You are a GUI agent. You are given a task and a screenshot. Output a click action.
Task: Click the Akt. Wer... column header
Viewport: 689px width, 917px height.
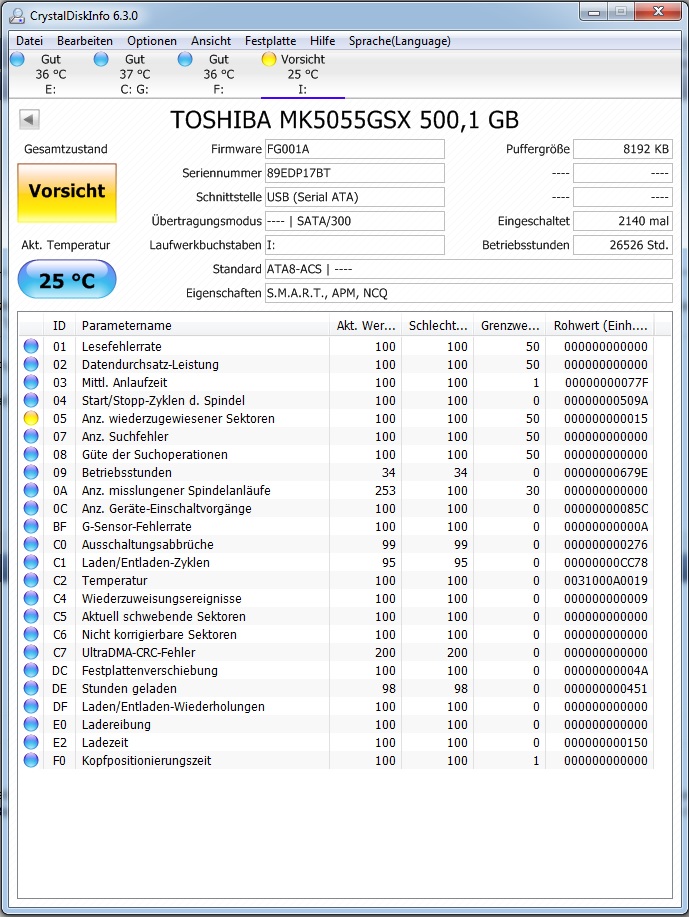366,326
